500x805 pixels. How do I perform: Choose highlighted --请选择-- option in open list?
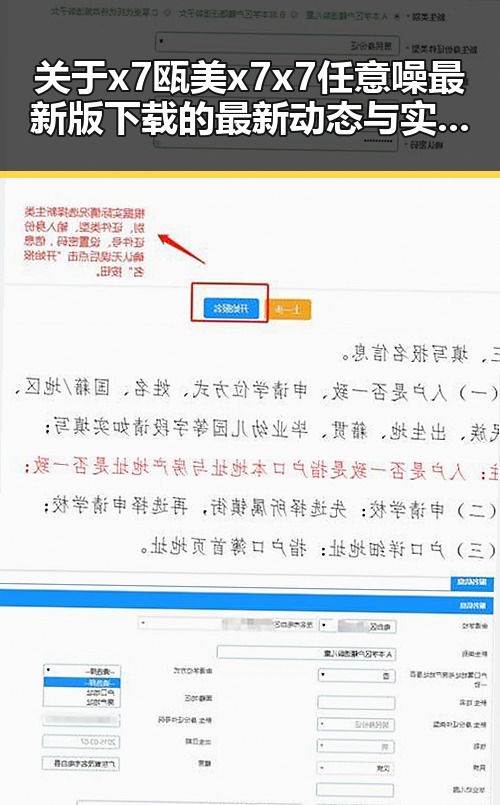(x=82, y=683)
